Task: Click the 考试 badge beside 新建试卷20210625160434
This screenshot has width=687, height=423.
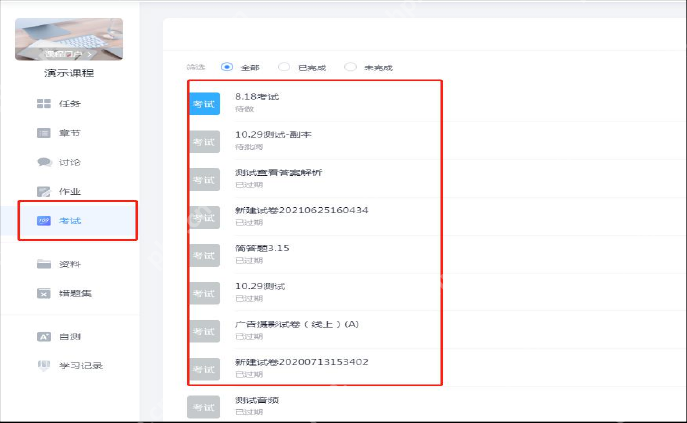Action: point(204,218)
